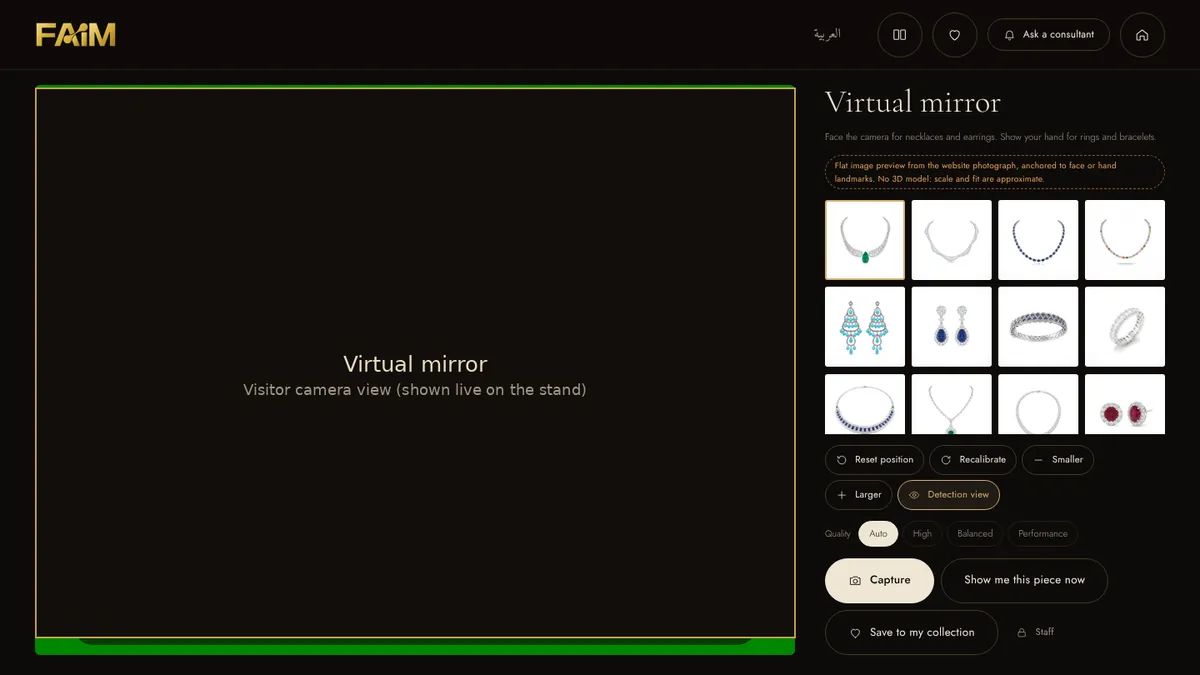
Task: Select the sapphire drop earrings thumbnail
Action: pyautogui.click(x=952, y=327)
